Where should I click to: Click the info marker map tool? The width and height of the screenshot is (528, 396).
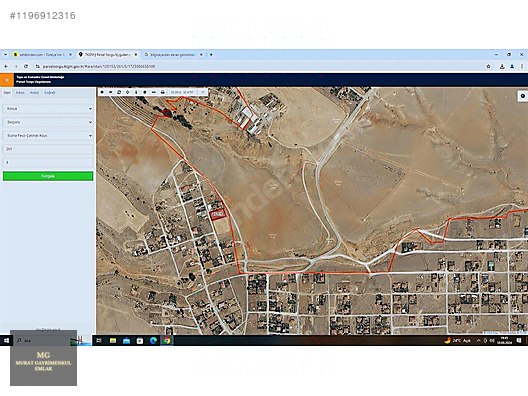tap(136, 92)
